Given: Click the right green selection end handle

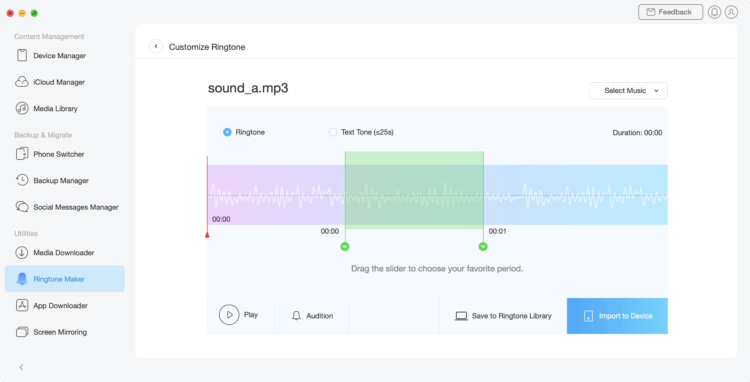Looking at the screenshot, I should pyautogui.click(x=483, y=246).
